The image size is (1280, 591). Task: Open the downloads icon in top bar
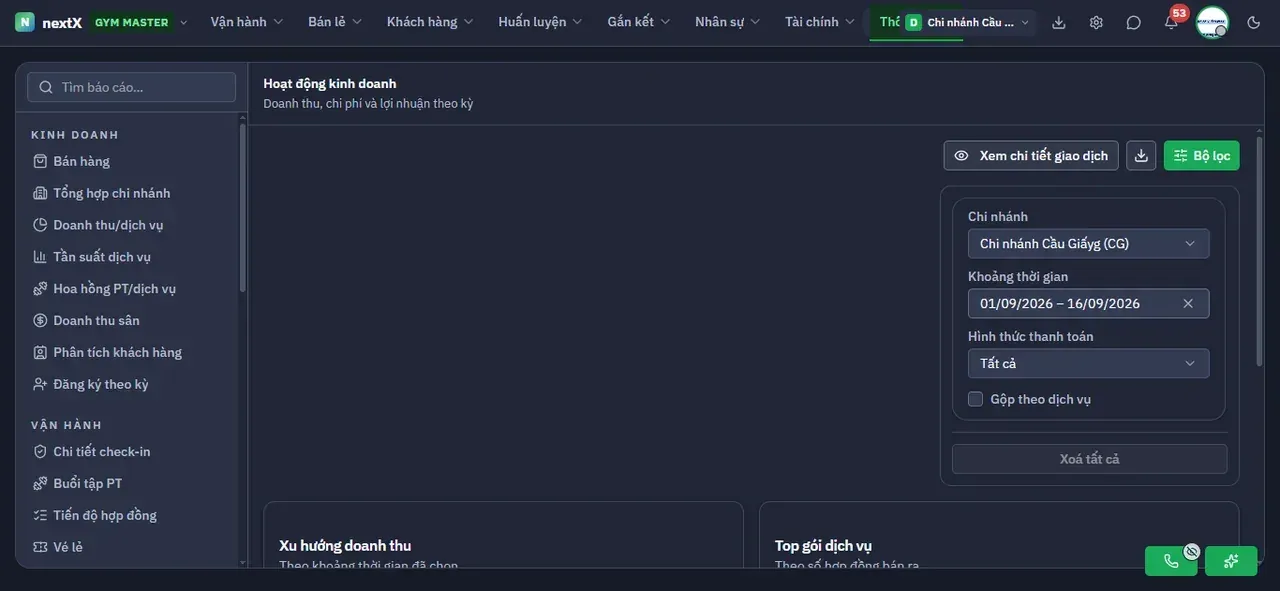tap(1059, 22)
